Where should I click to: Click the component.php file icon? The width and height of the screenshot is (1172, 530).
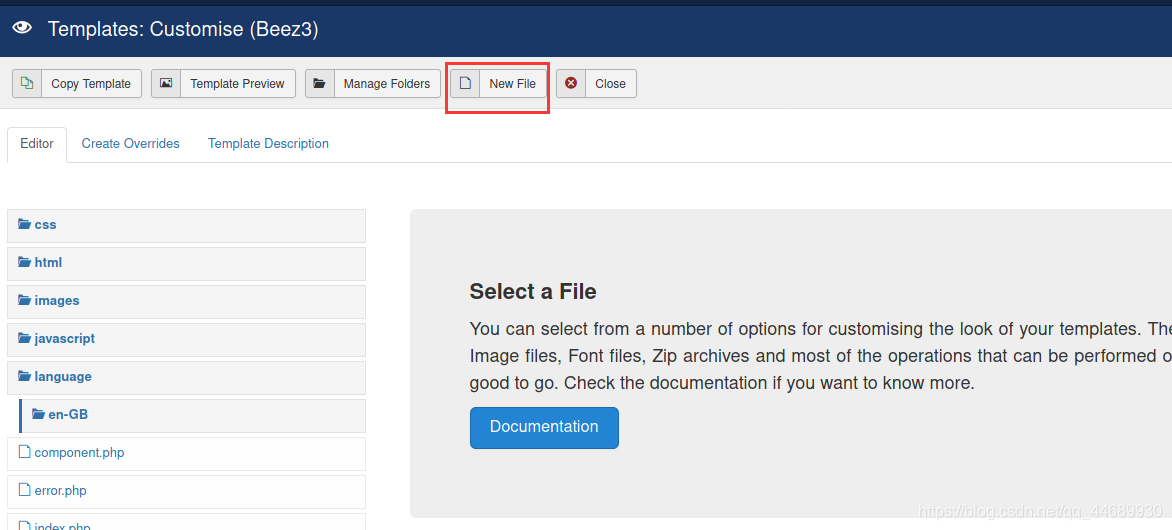(x=25, y=453)
